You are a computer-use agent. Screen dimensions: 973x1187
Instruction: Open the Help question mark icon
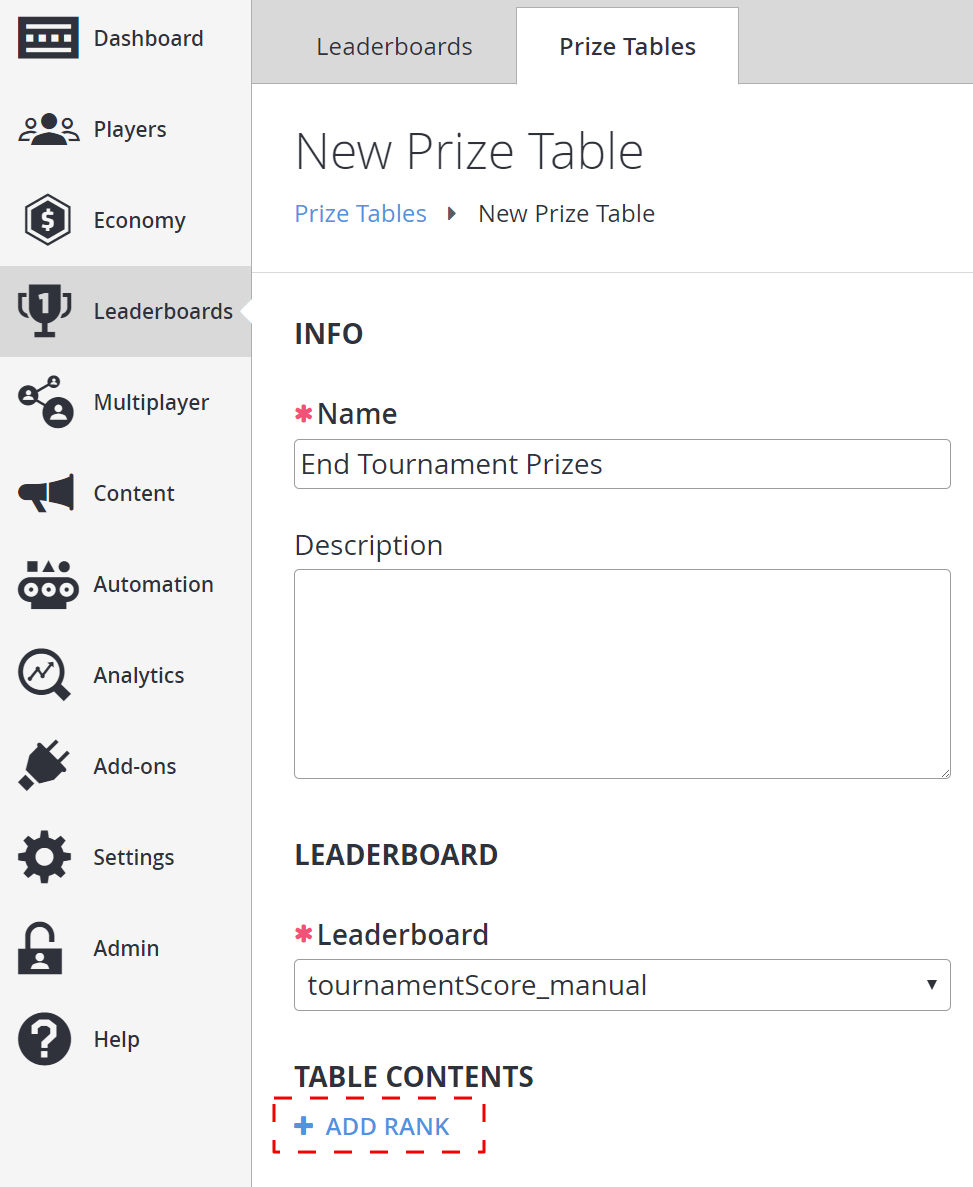click(x=45, y=1039)
